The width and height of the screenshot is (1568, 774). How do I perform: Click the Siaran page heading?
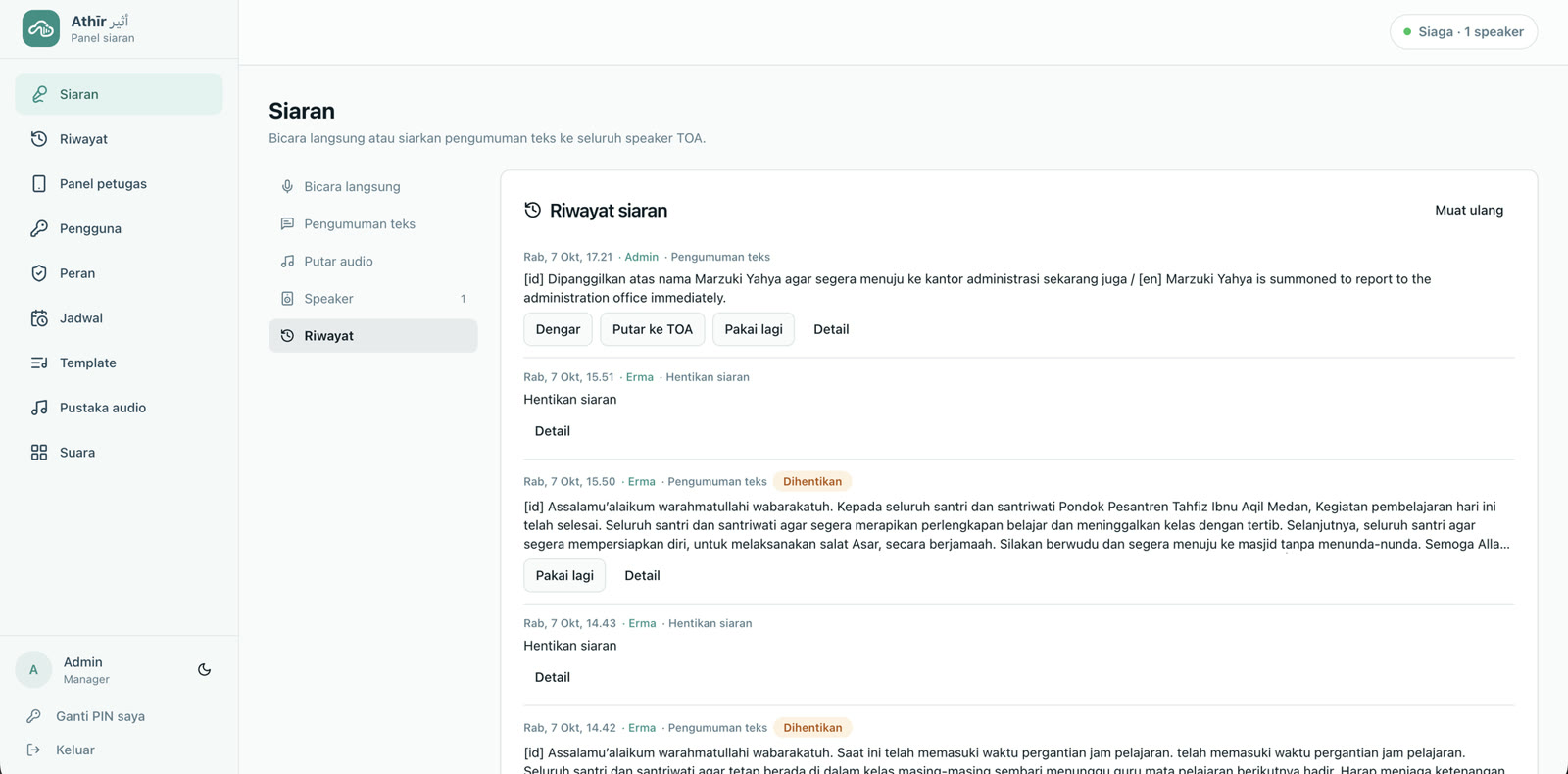pos(302,111)
